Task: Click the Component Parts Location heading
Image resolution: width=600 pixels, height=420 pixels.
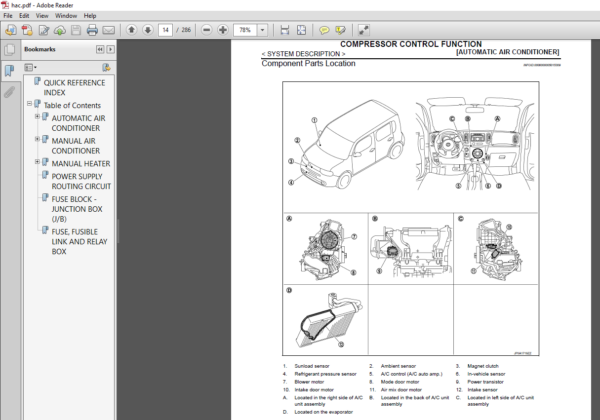Action: click(308, 63)
